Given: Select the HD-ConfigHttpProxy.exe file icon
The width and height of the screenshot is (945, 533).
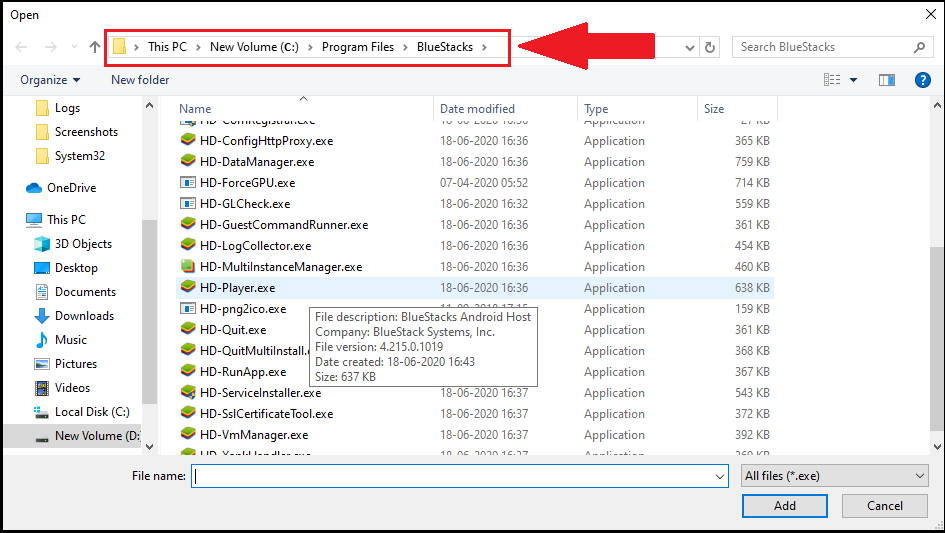Looking at the screenshot, I should tap(188, 140).
